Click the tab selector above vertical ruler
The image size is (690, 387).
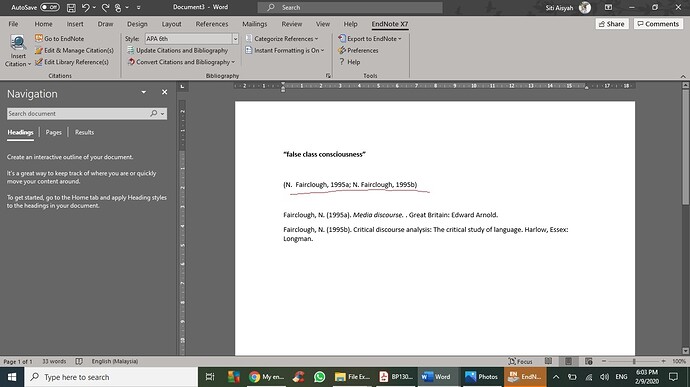tap(182, 86)
